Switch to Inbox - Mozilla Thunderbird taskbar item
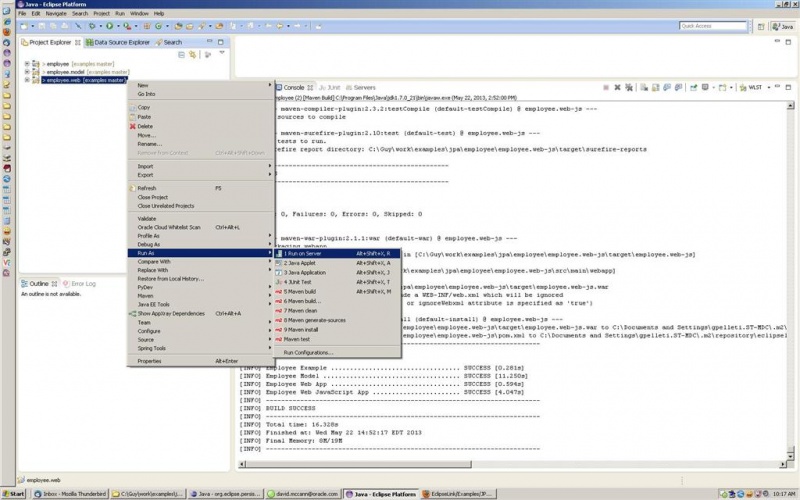This screenshot has width=800, height=500. pyautogui.click(x=70, y=494)
